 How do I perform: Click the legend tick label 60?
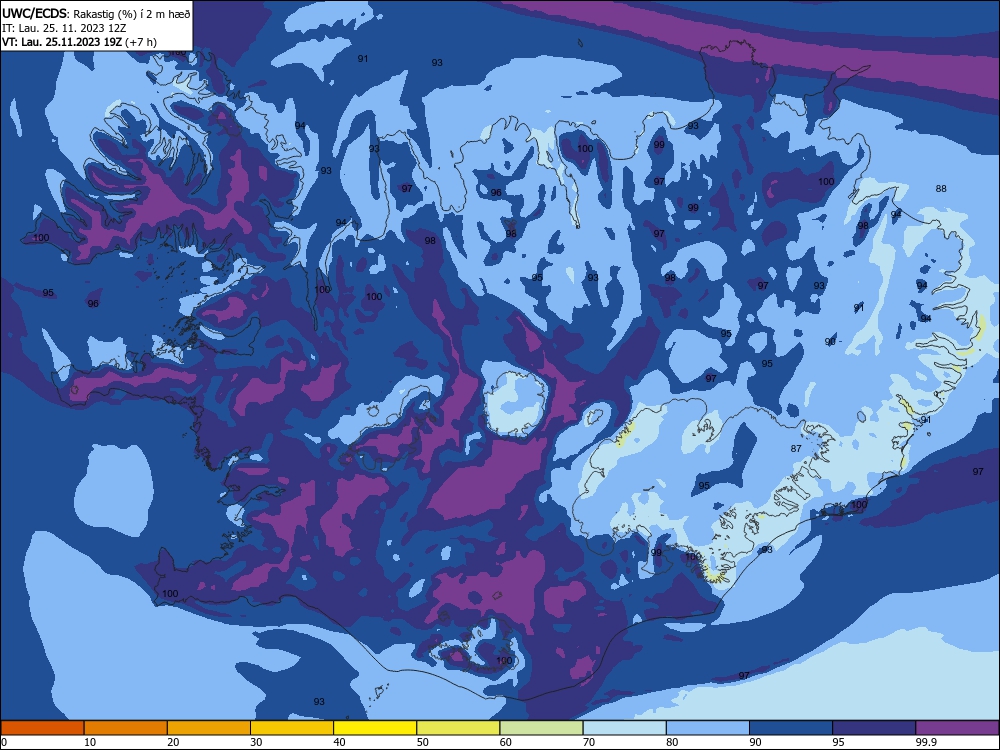(506, 742)
